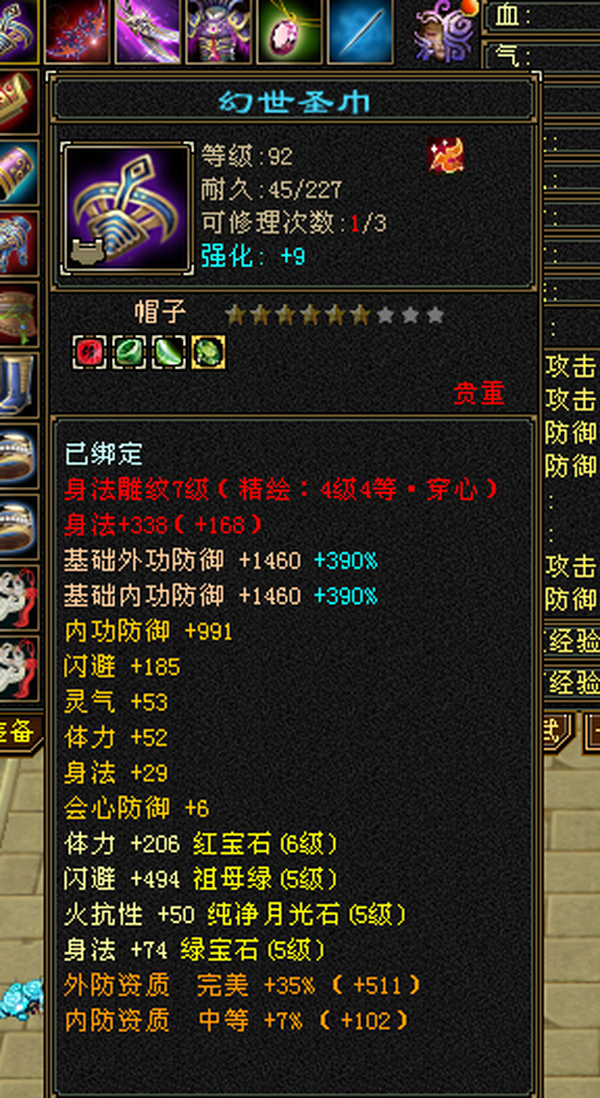Click the first gold enhancement star
Screen dimensions: 600x1098
235,315
